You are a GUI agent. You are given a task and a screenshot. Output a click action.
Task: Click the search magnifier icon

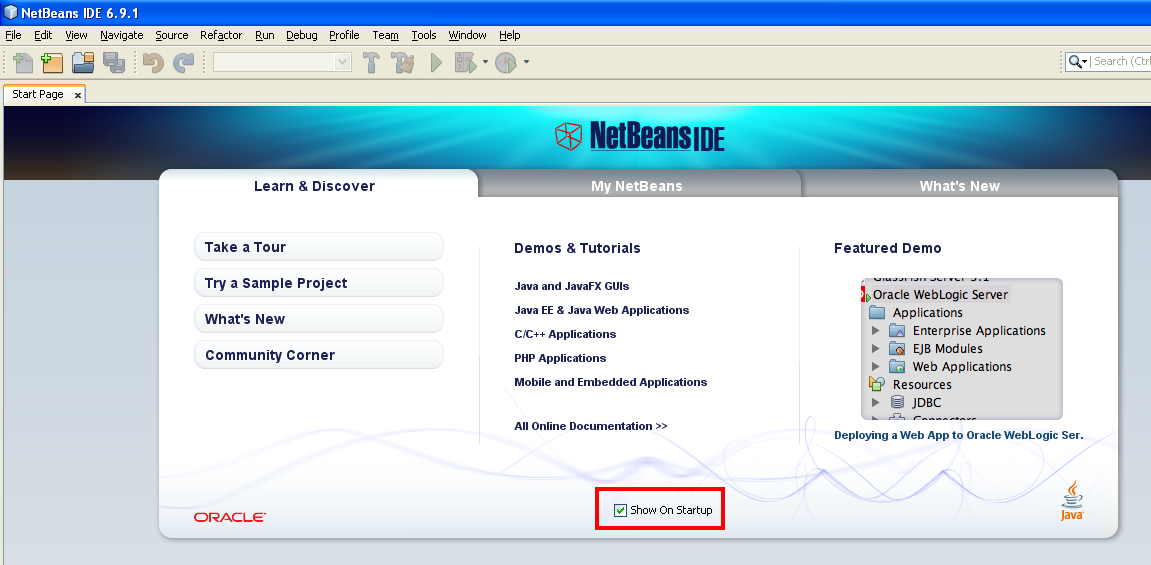pos(1075,62)
